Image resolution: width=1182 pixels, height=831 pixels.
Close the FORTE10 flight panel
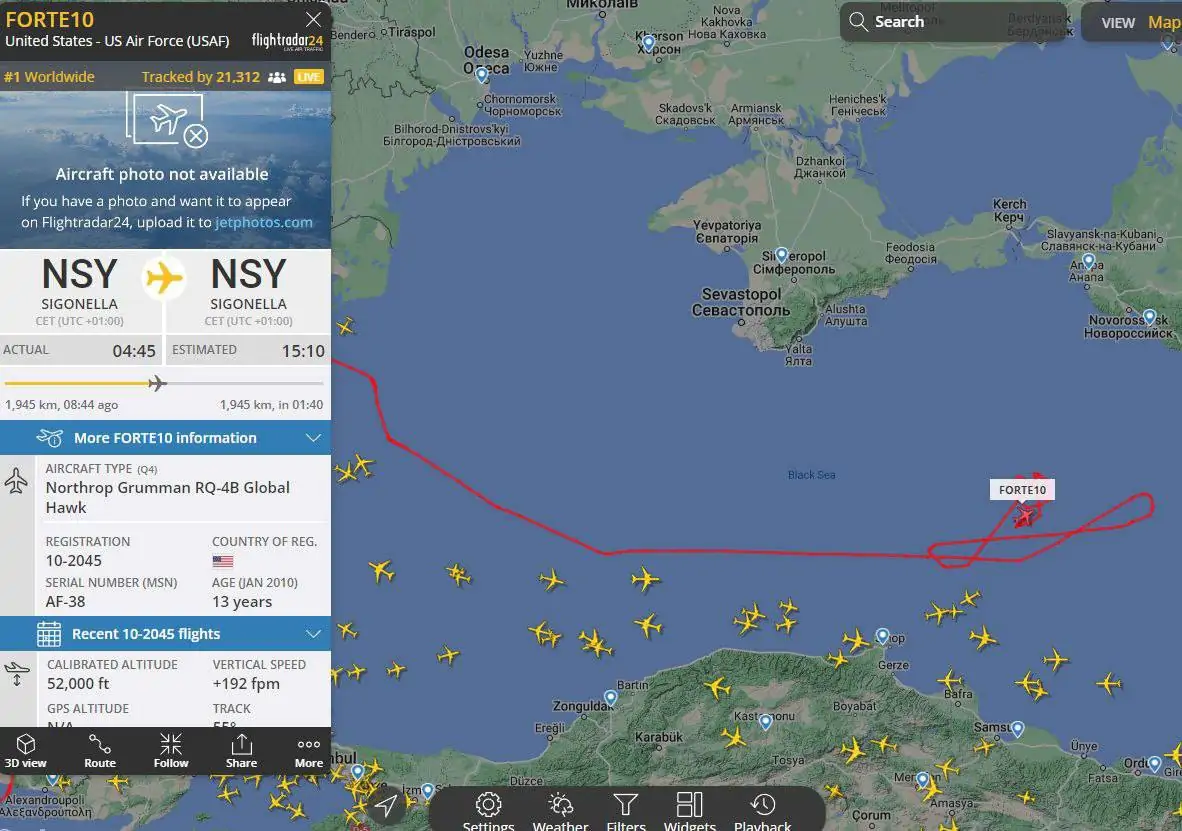tap(314, 20)
